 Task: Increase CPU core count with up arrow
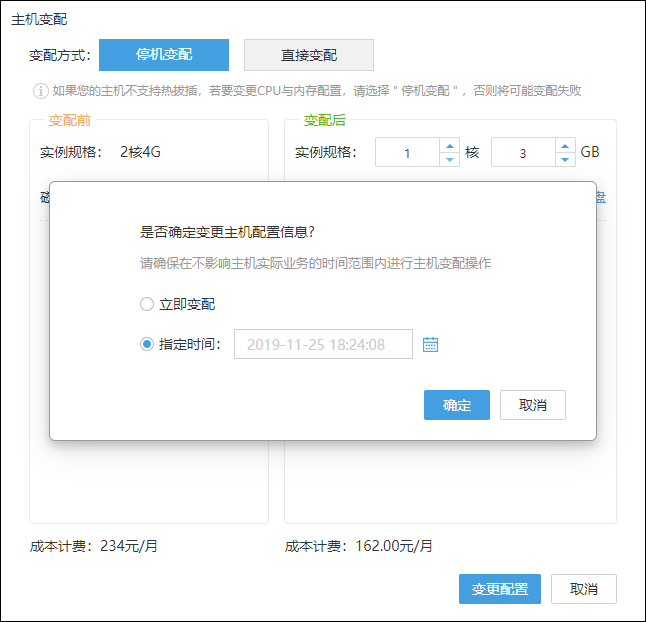(x=449, y=146)
